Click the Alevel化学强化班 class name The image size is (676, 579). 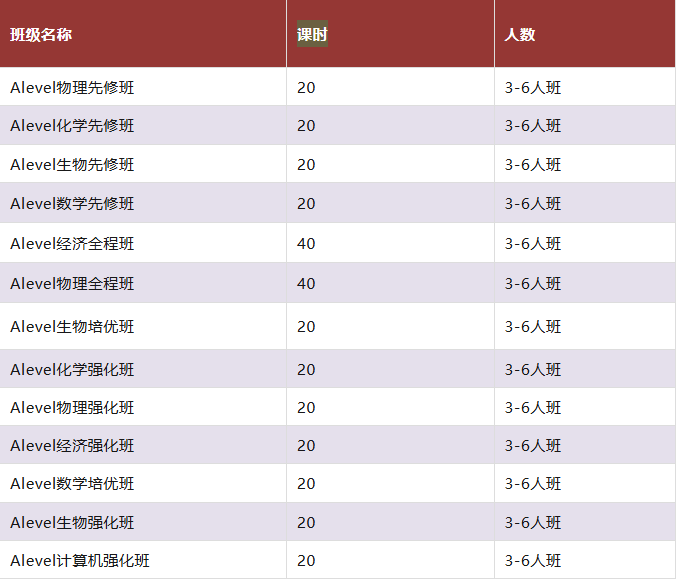(x=72, y=370)
